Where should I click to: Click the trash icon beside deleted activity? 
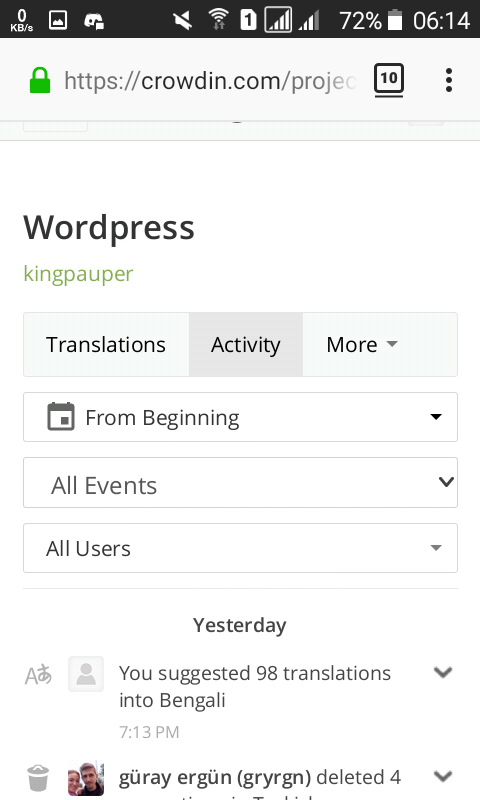click(x=38, y=778)
